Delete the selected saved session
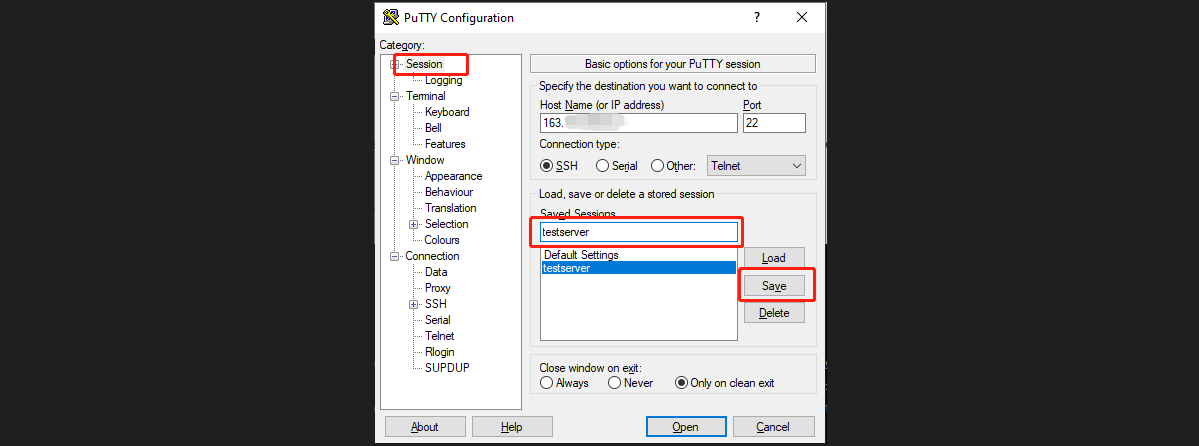 tap(774, 313)
